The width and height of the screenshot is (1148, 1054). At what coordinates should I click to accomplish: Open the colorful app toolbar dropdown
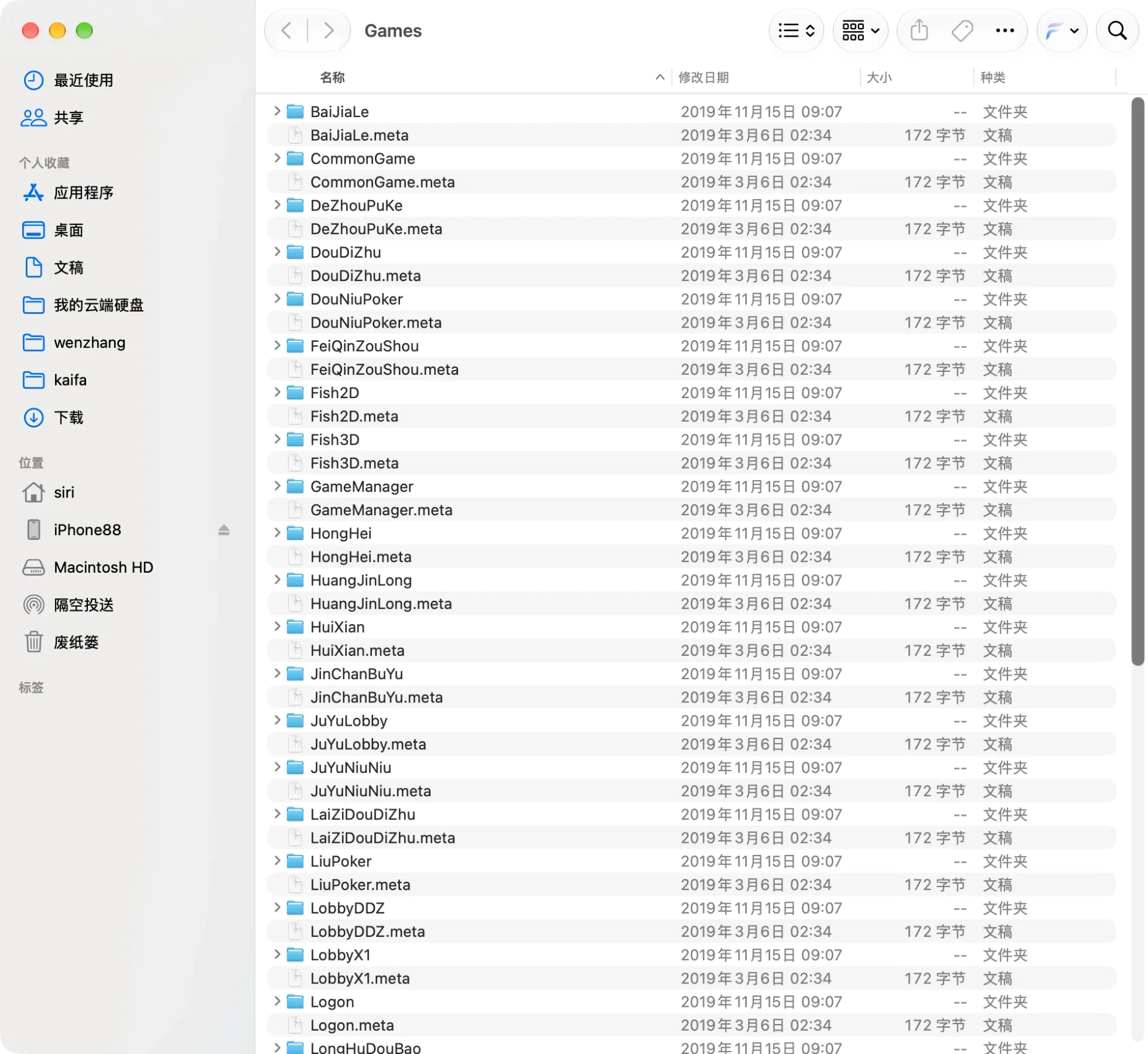click(1062, 30)
